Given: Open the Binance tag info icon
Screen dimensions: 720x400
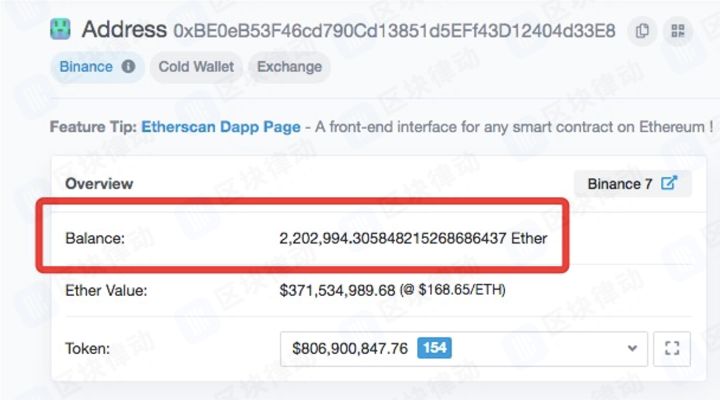Looking at the screenshot, I should point(128,67).
